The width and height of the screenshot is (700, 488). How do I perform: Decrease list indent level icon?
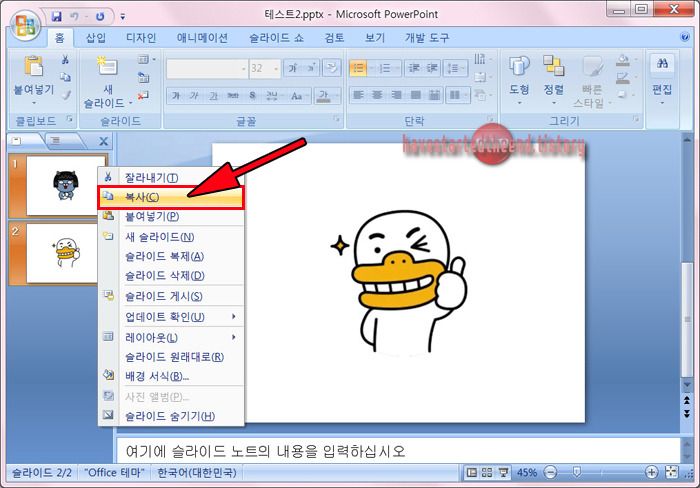point(414,68)
